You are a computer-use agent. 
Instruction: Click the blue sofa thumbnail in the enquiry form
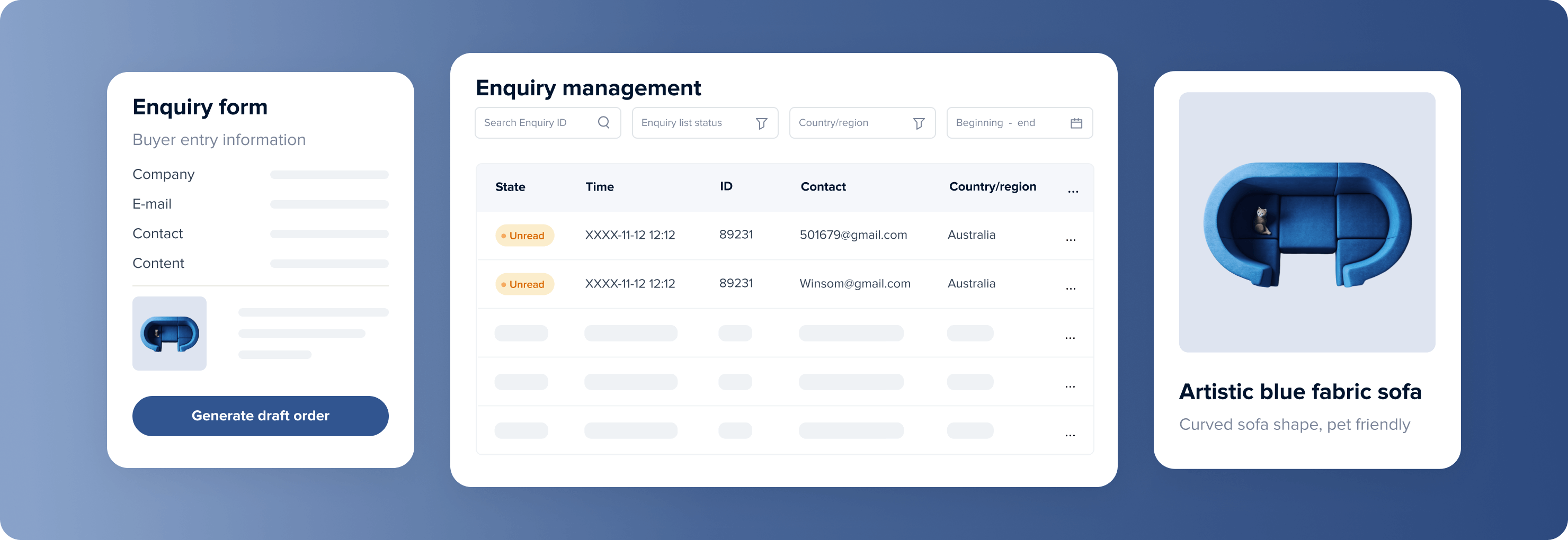[169, 333]
